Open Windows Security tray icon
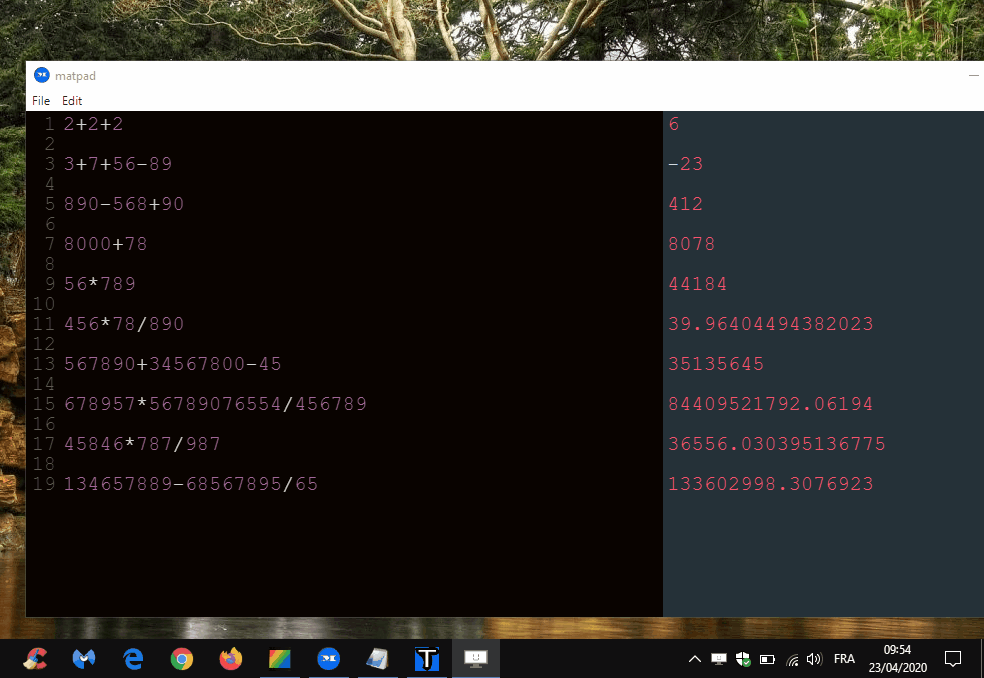 (743, 659)
